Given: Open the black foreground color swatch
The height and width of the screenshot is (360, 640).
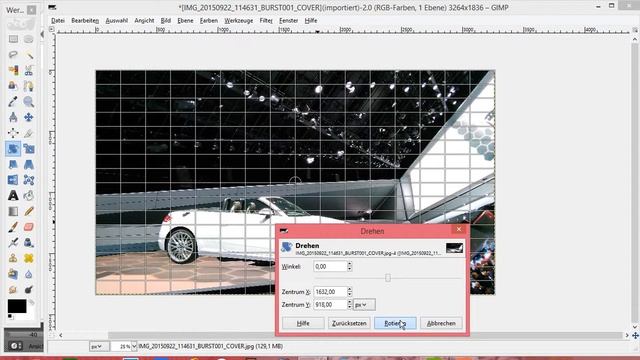Looking at the screenshot, I should (17, 306).
